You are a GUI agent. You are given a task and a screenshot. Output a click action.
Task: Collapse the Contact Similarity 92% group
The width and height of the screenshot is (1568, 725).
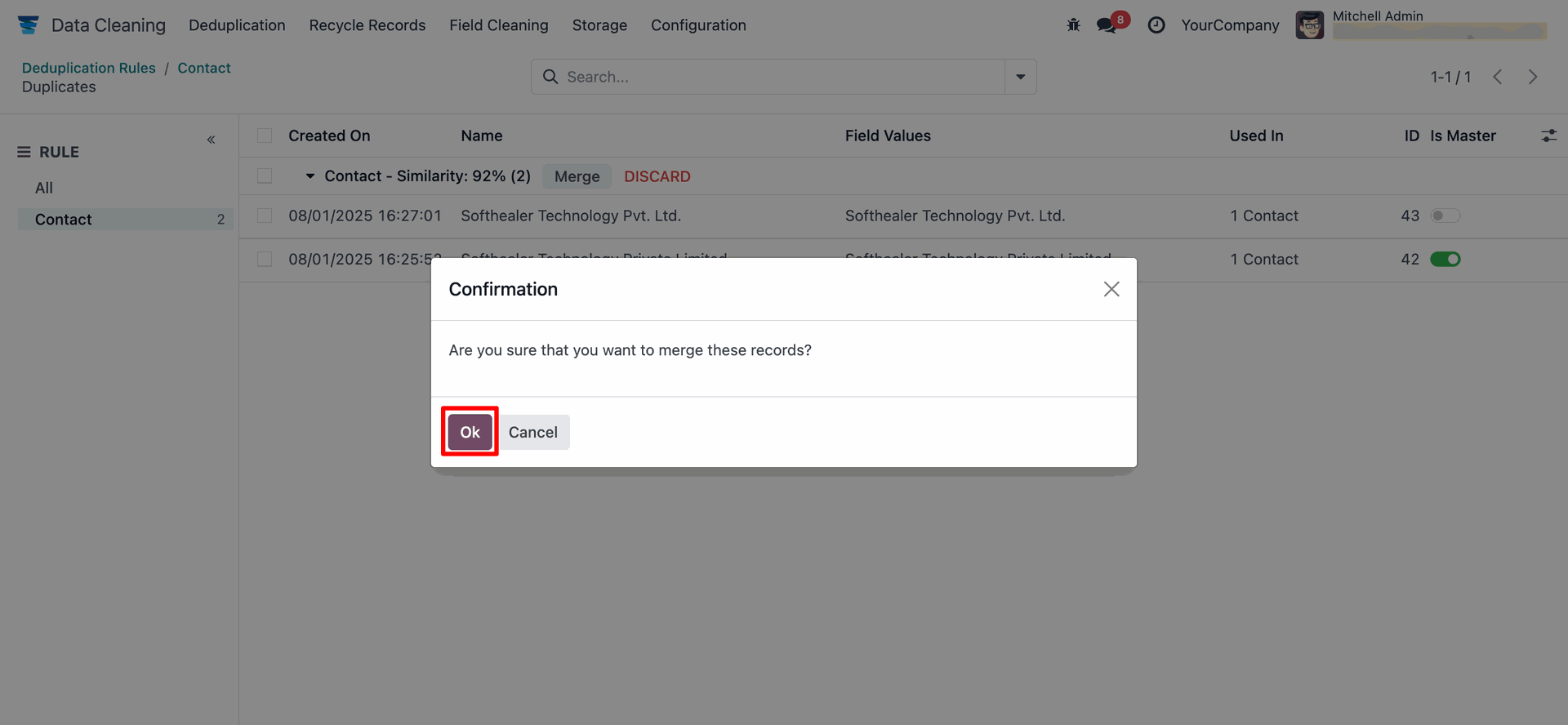click(310, 176)
